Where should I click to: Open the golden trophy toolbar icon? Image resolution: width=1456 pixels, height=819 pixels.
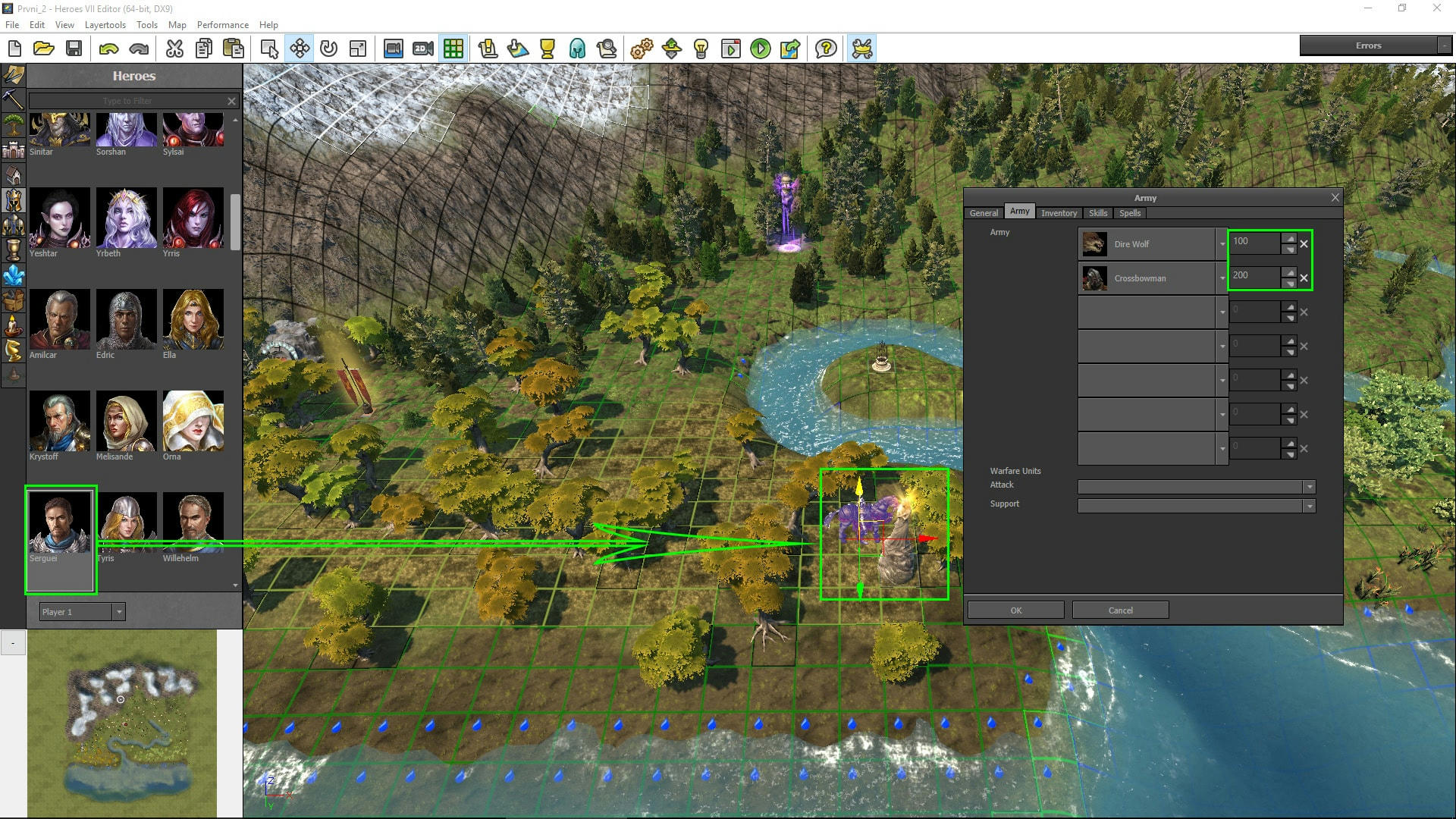pyautogui.click(x=548, y=49)
